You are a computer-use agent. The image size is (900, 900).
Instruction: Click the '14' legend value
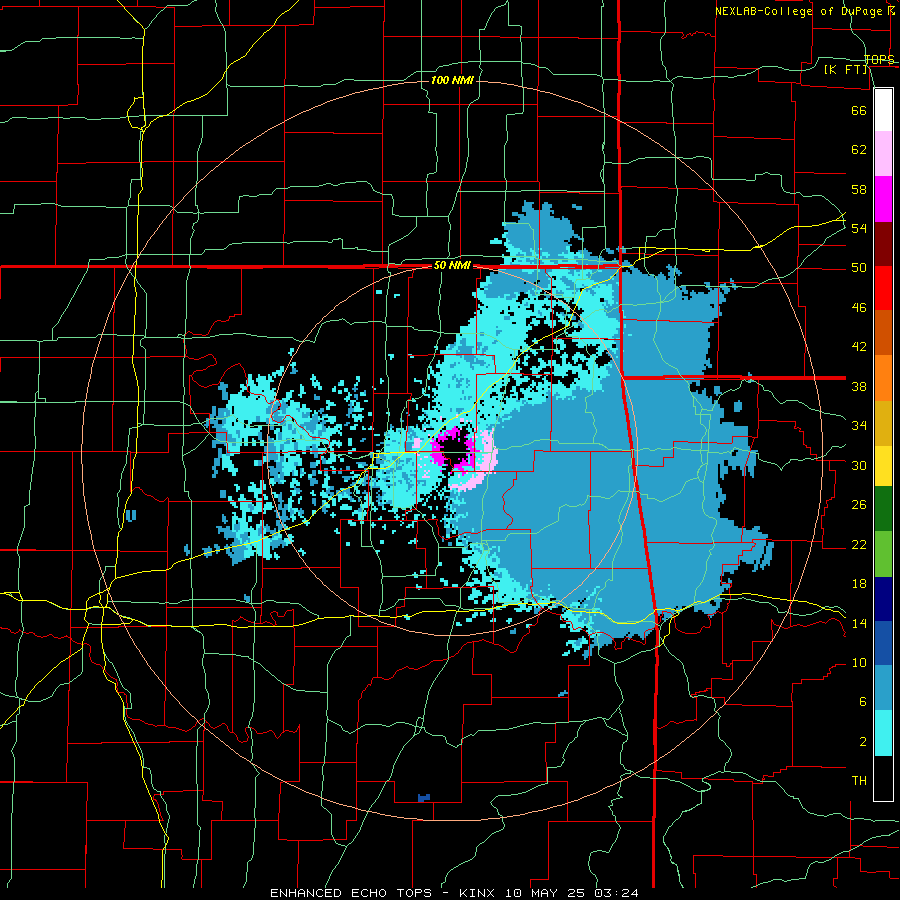click(x=859, y=623)
